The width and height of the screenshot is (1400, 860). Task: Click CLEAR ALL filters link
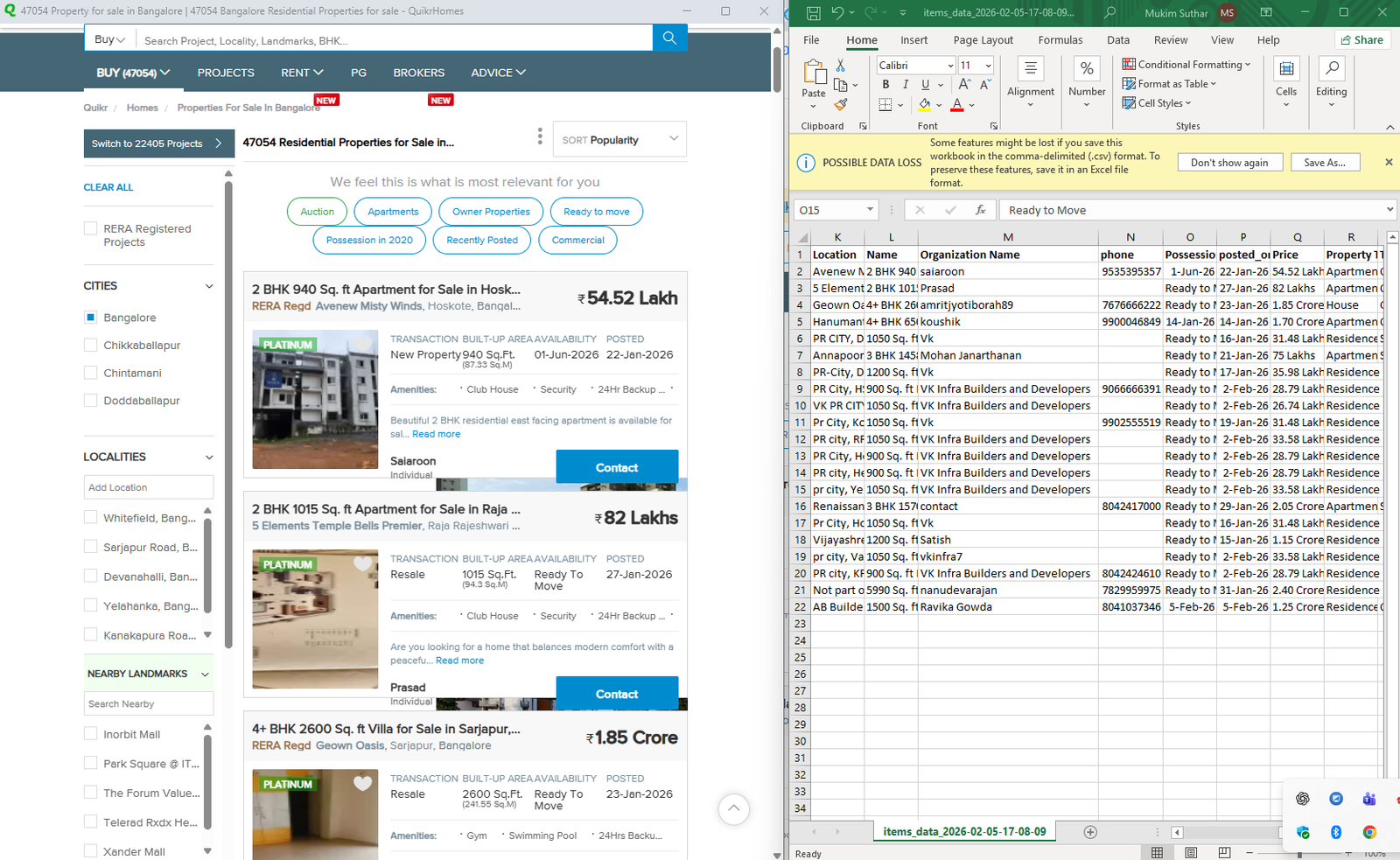(108, 187)
